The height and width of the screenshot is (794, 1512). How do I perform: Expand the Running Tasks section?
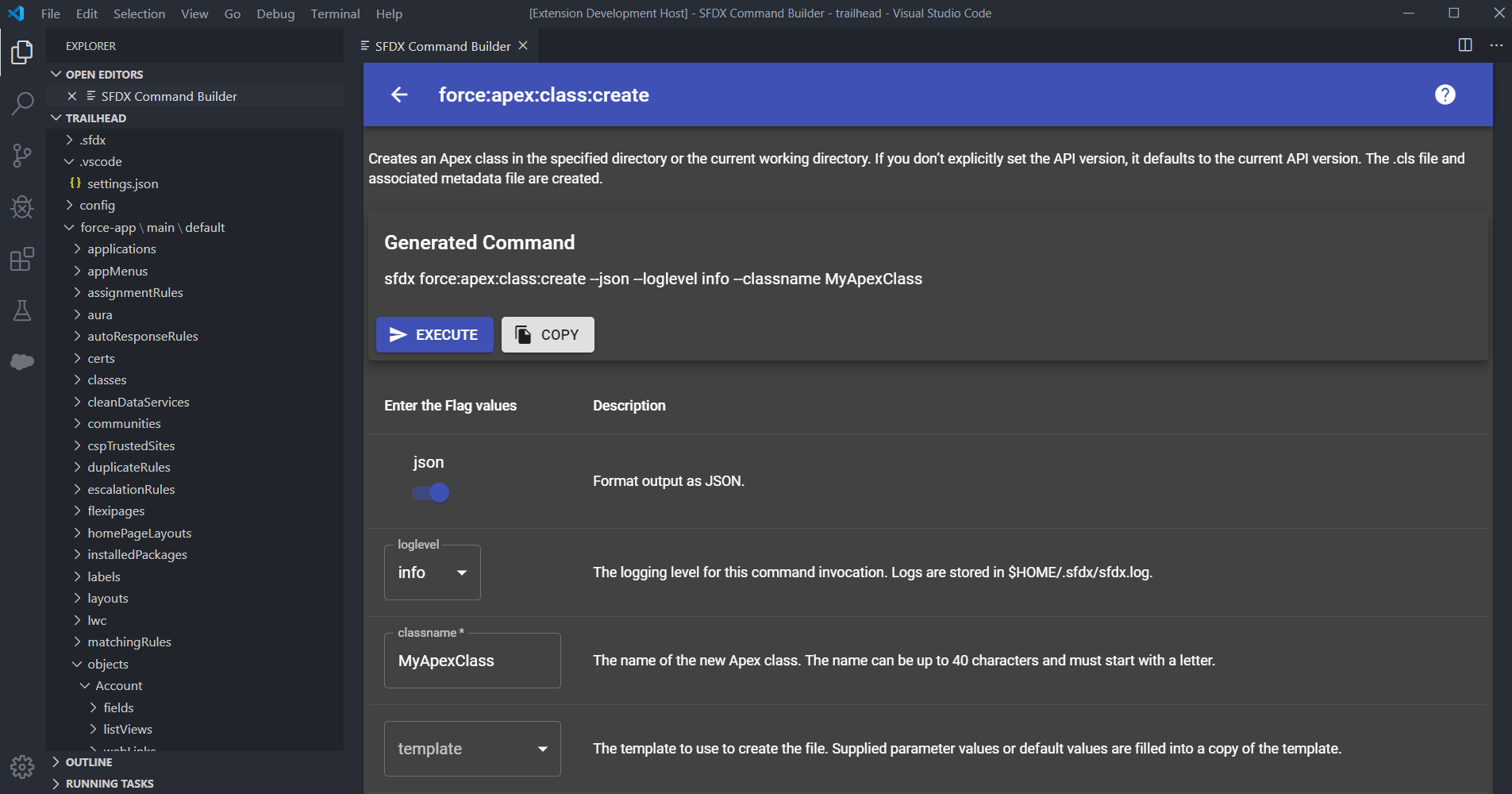pyautogui.click(x=194, y=783)
